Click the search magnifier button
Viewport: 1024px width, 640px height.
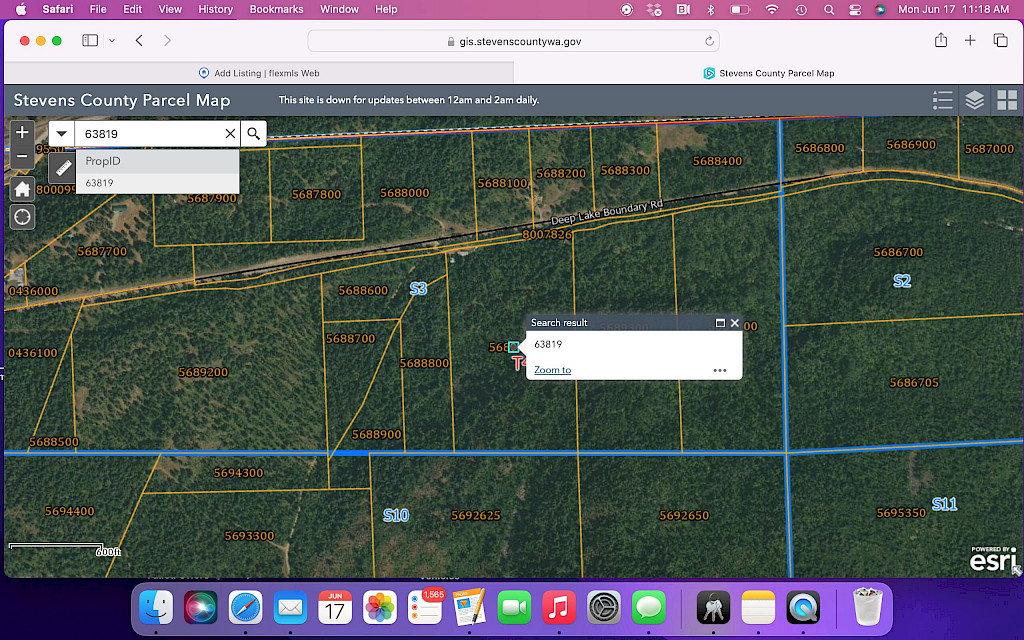pyautogui.click(x=254, y=133)
